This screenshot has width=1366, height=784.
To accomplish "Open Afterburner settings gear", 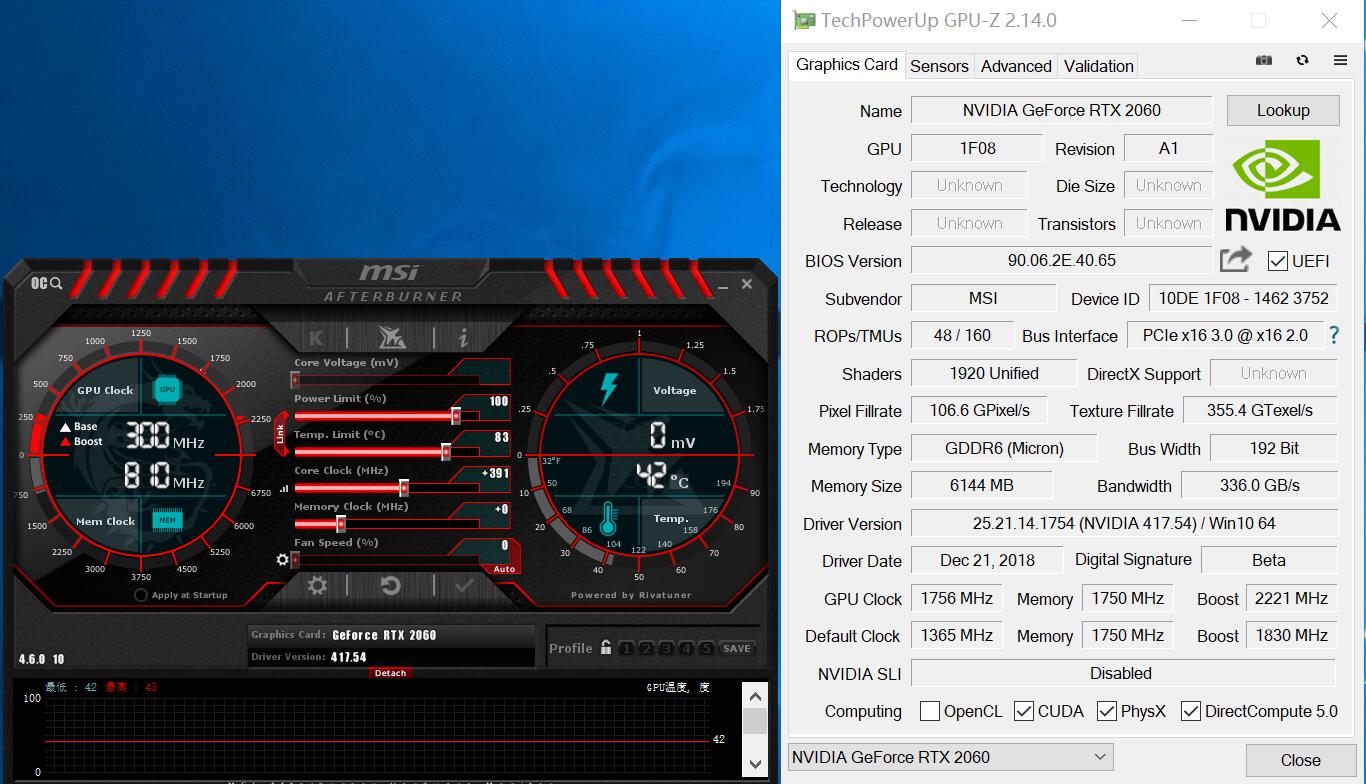I will 317,586.
